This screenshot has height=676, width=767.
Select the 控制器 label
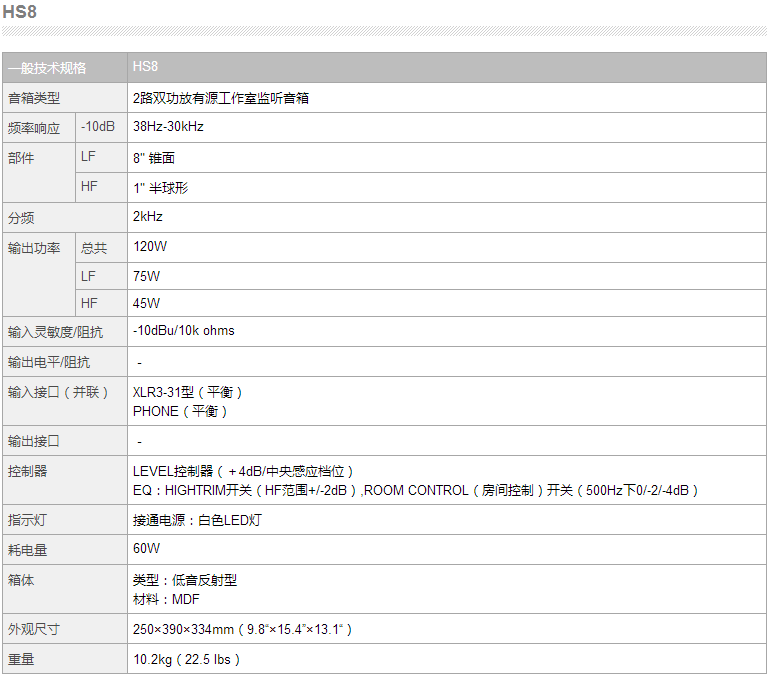point(28,471)
